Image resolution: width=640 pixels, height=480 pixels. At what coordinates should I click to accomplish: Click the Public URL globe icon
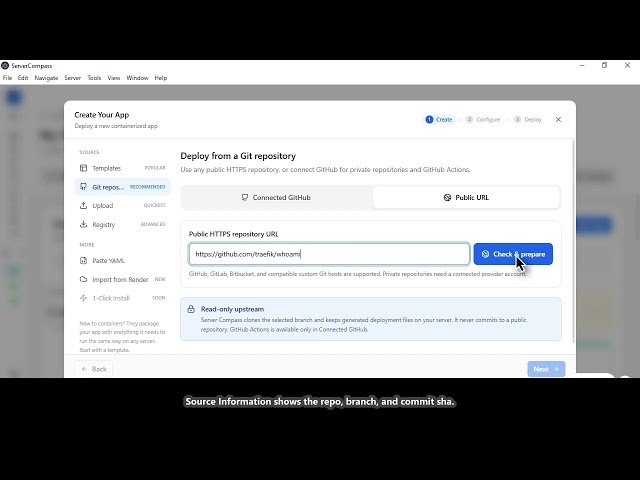click(447, 198)
